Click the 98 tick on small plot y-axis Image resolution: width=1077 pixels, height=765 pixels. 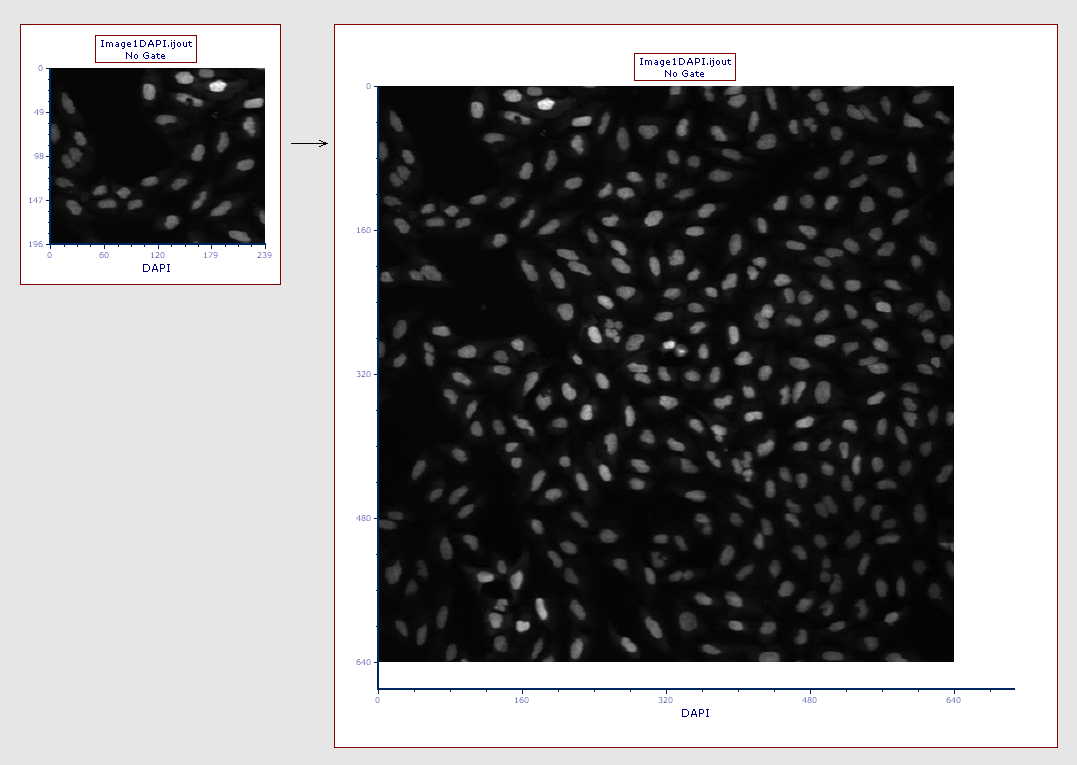pyautogui.click(x=38, y=156)
